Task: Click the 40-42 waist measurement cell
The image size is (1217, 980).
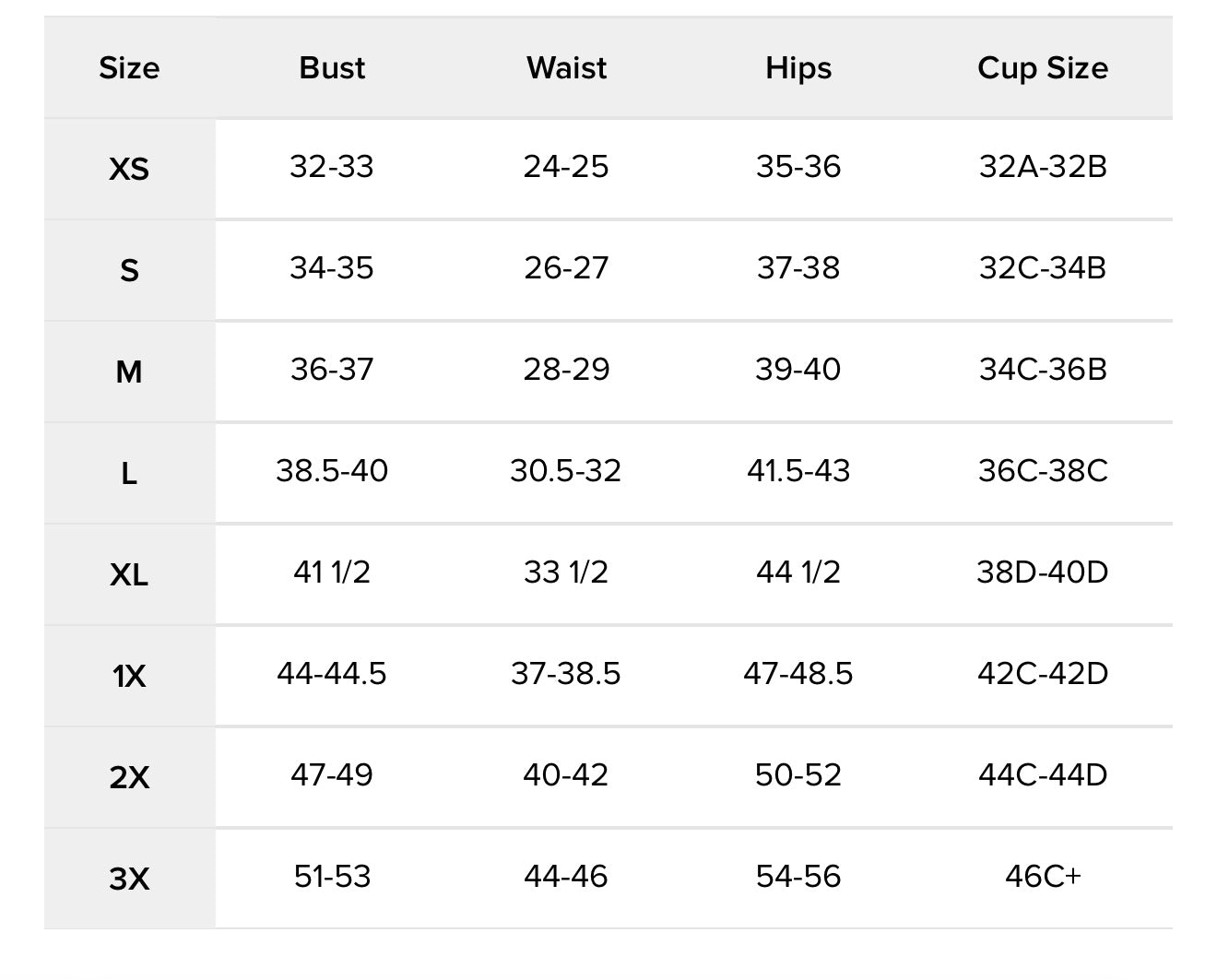Action: click(x=566, y=775)
